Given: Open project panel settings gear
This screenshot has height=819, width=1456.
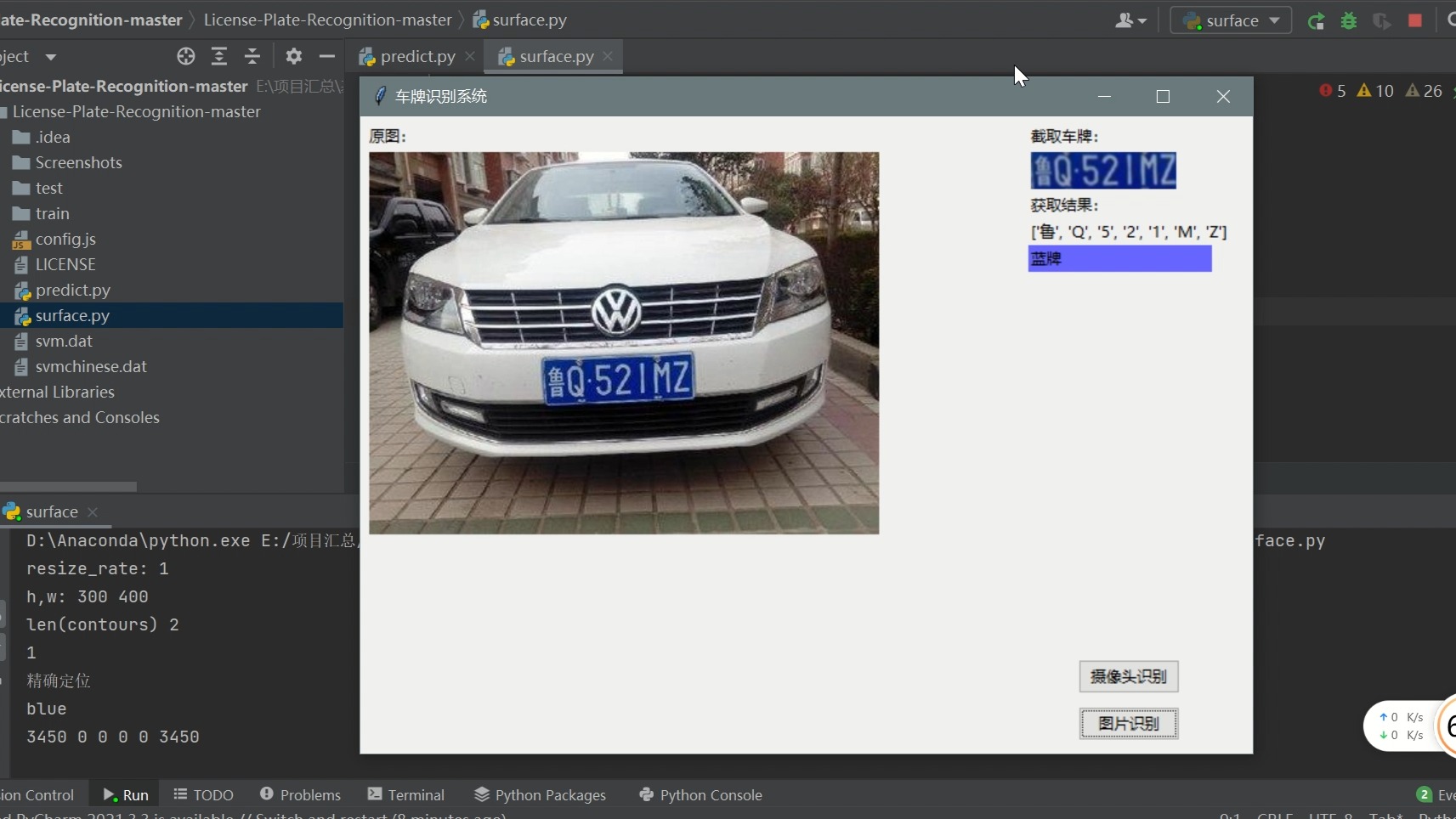Looking at the screenshot, I should click(294, 57).
